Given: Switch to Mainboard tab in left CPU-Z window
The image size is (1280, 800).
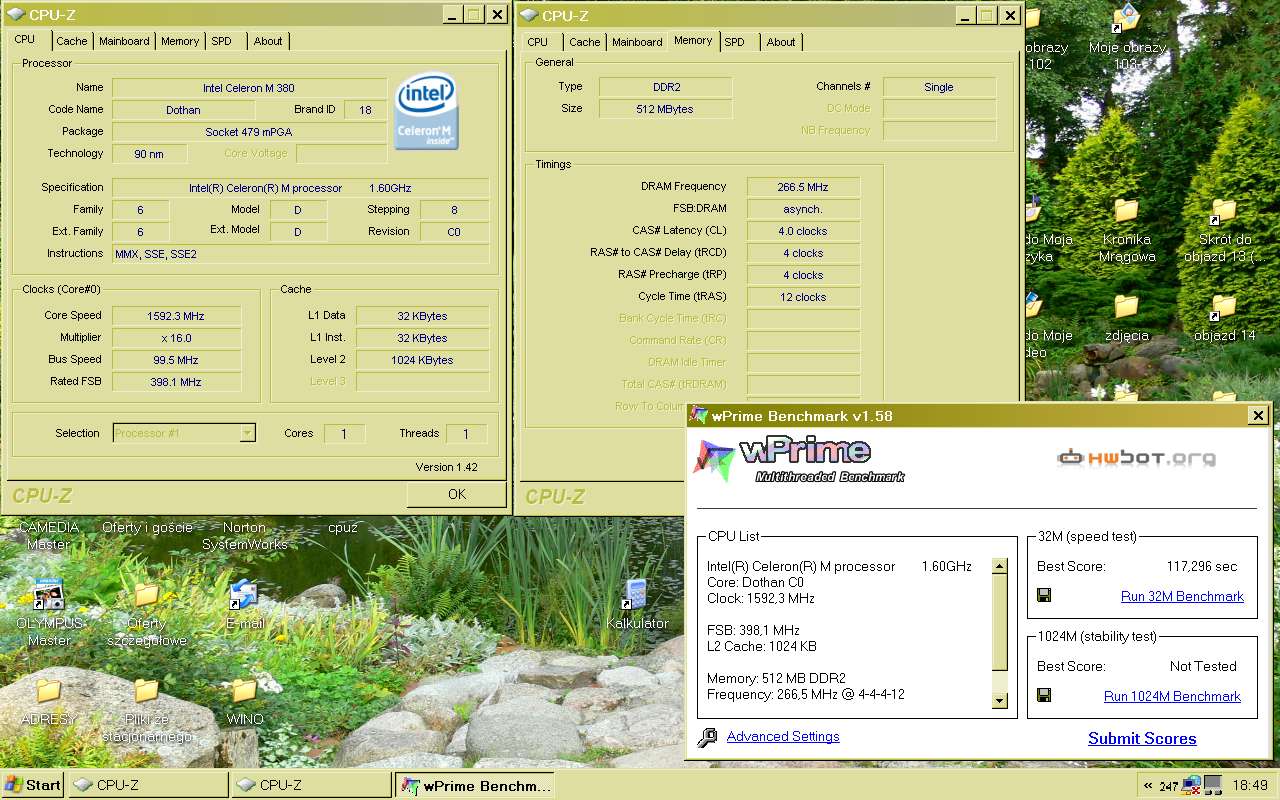Looking at the screenshot, I should pyautogui.click(x=124, y=41).
